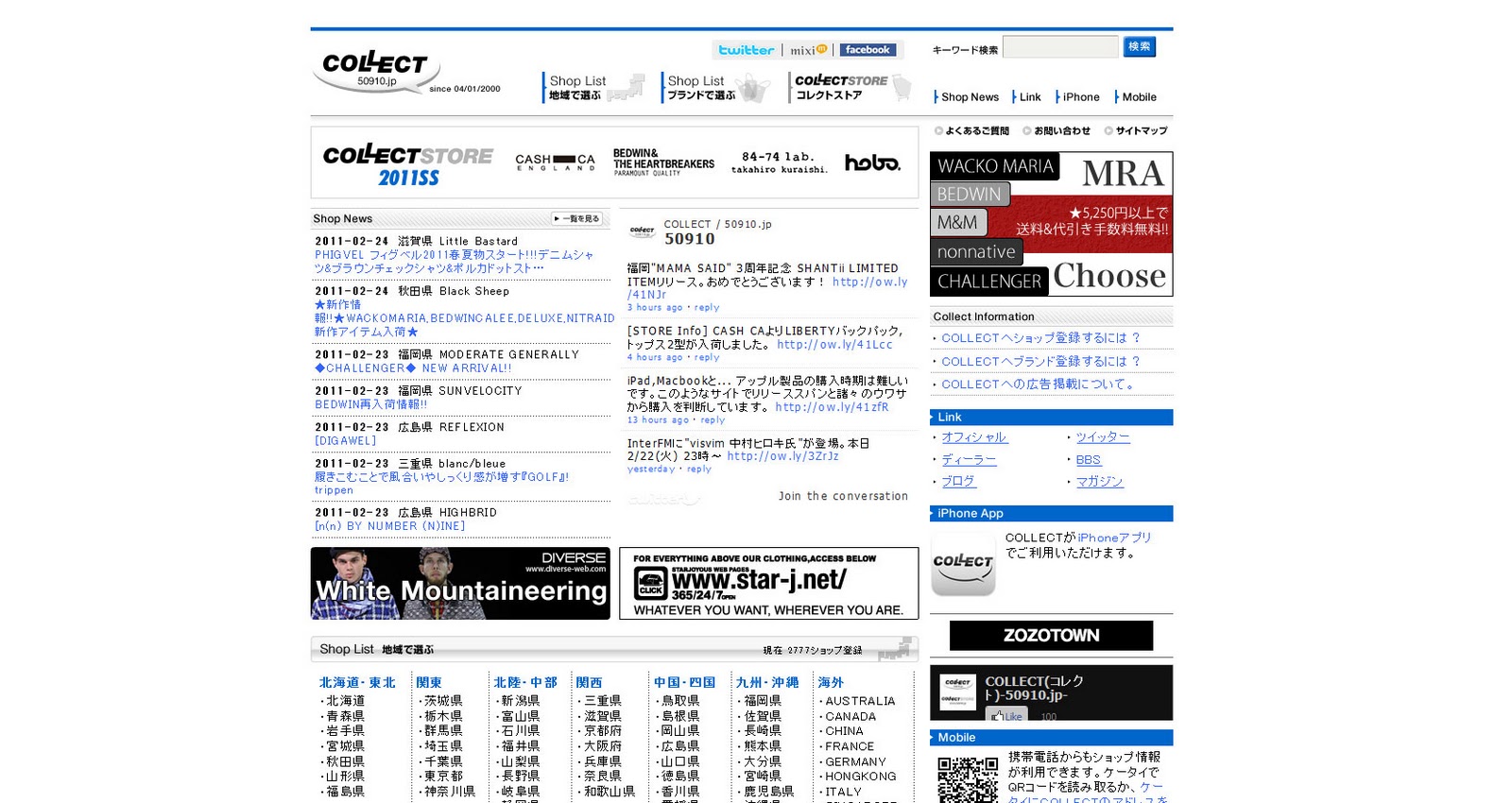1512x803 pixels.
Task: Focus the keyword search input field
Action: [1060, 47]
